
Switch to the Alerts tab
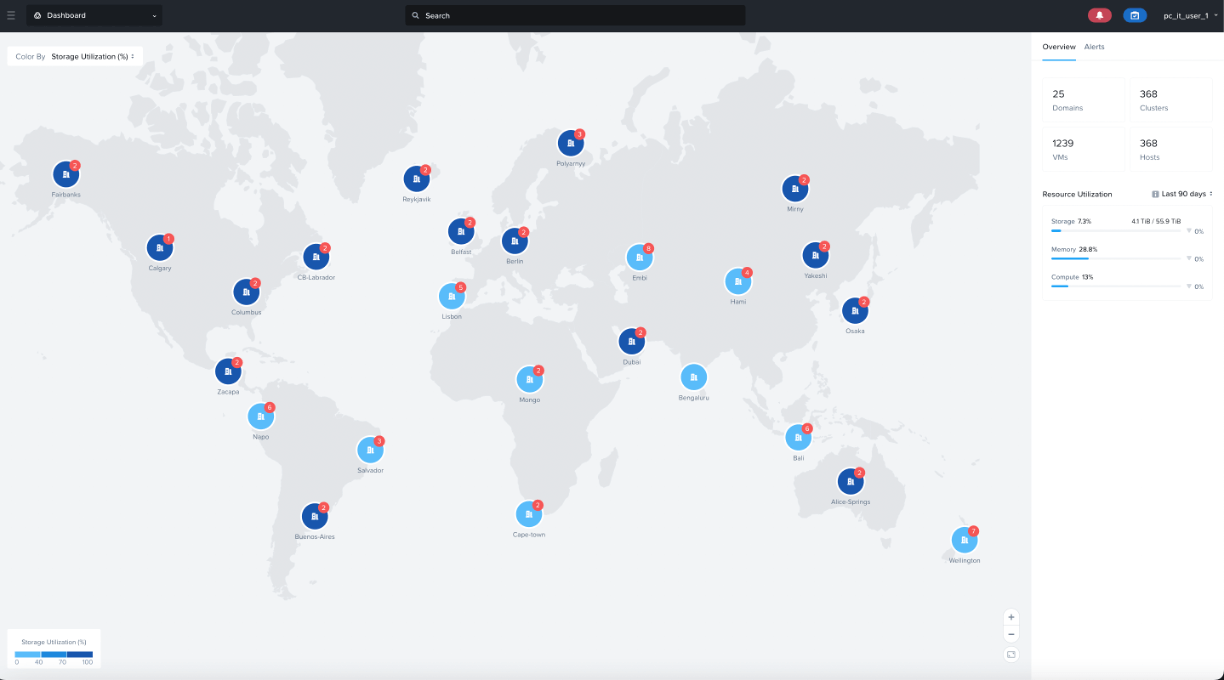coord(1094,46)
